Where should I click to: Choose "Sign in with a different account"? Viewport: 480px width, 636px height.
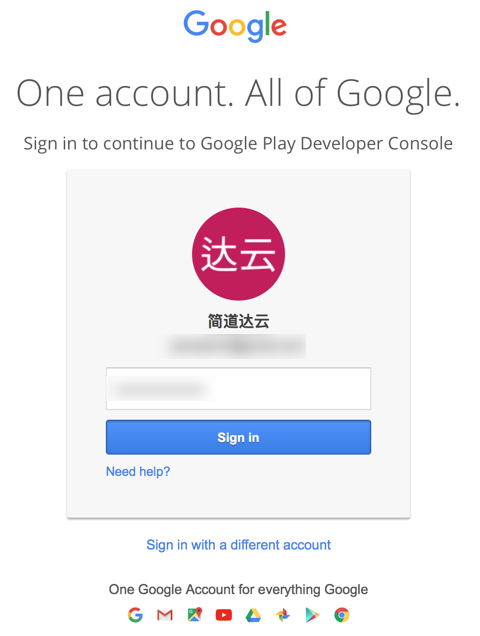click(x=239, y=545)
